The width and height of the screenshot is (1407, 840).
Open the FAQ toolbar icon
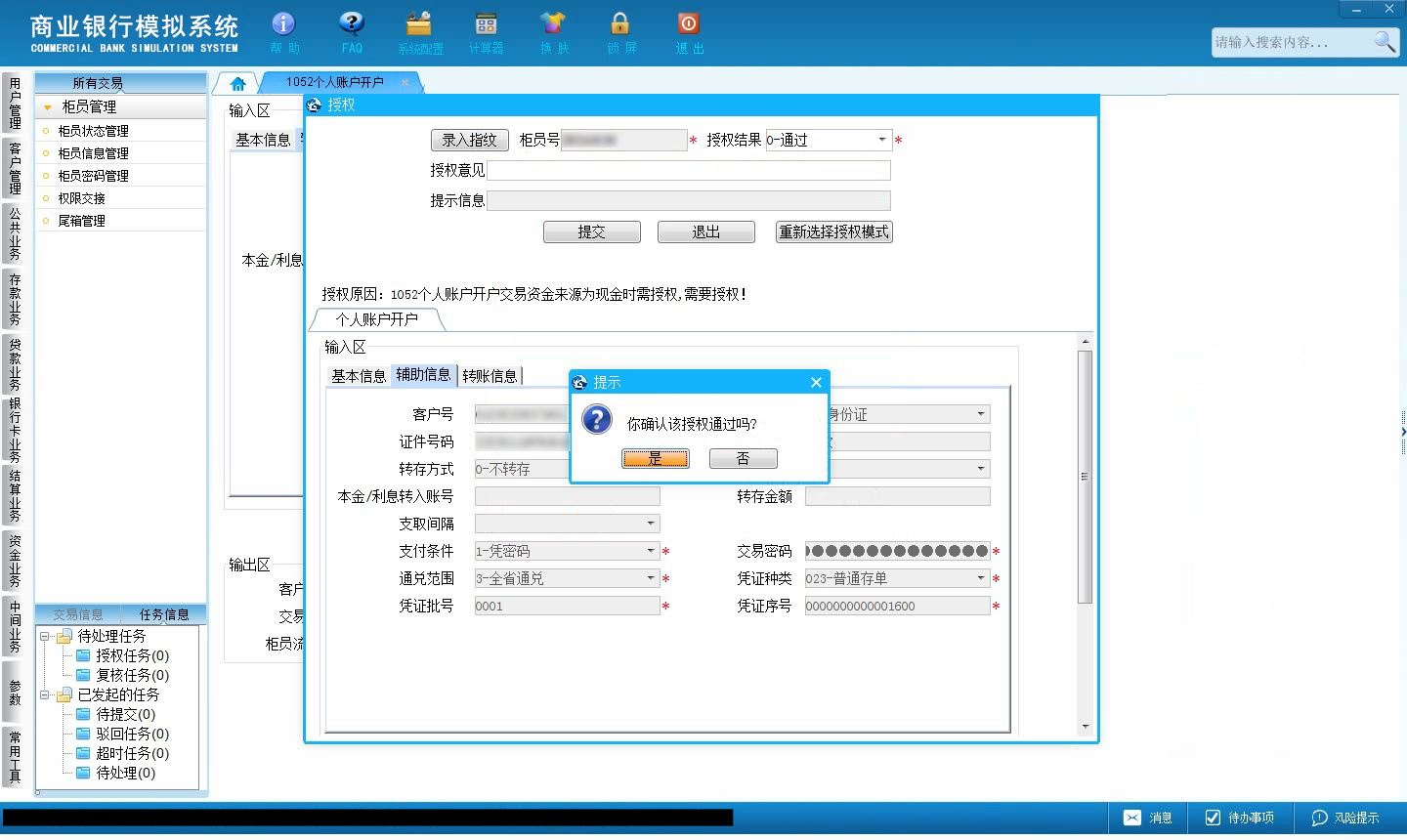pos(352,32)
